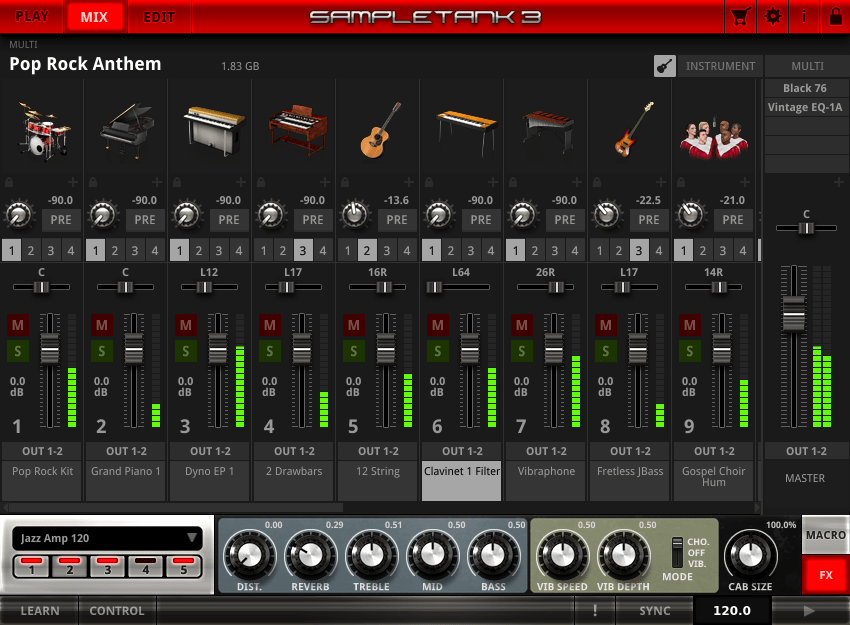Select send bus 3 on channel 2
Image resolution: width=850 pixels, height=625 pixels.
click(135, 250)
